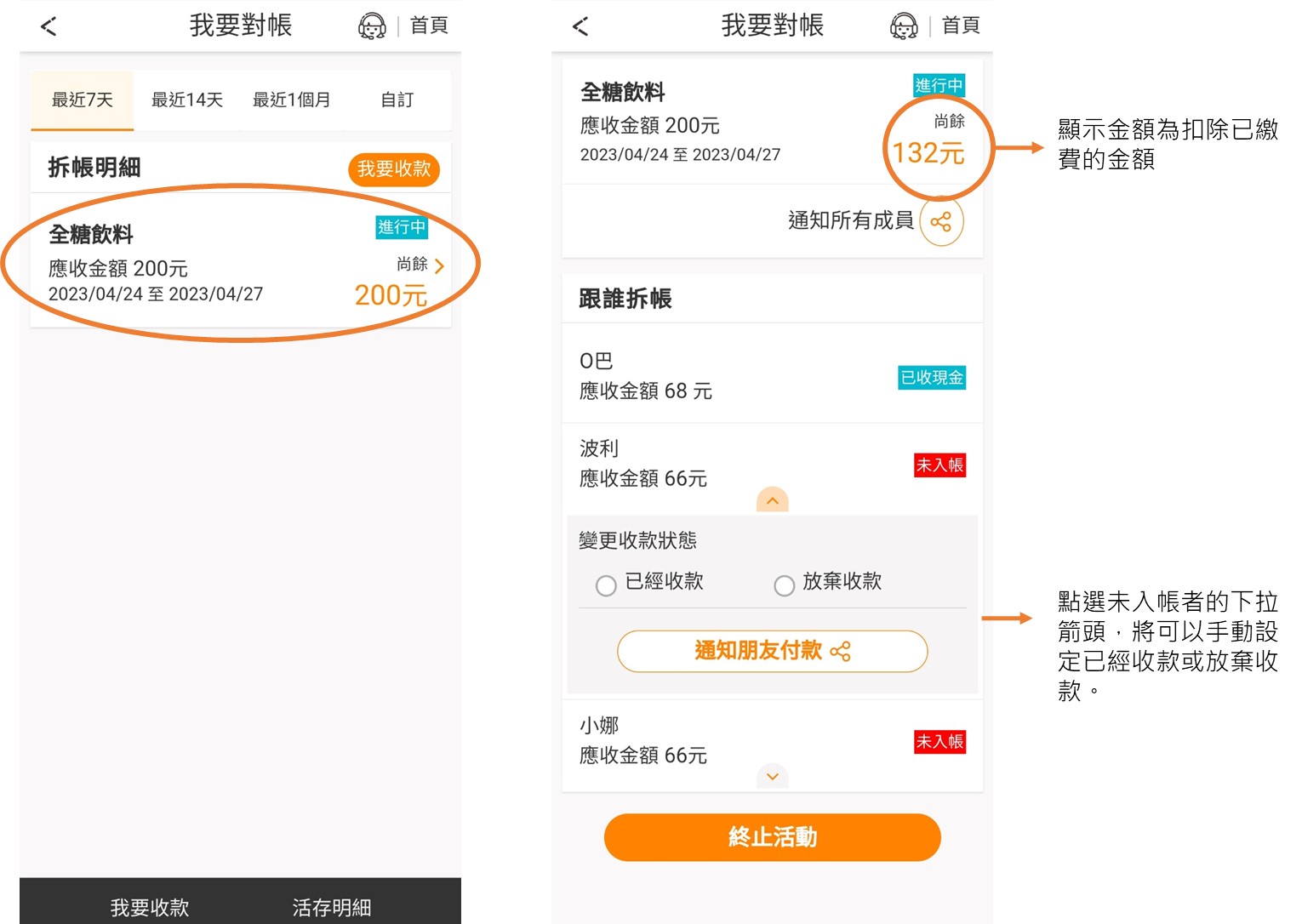Select the 自訂 date range tab
The height and width of the screenshot is (924, 1302).
[x=397, y=100]
